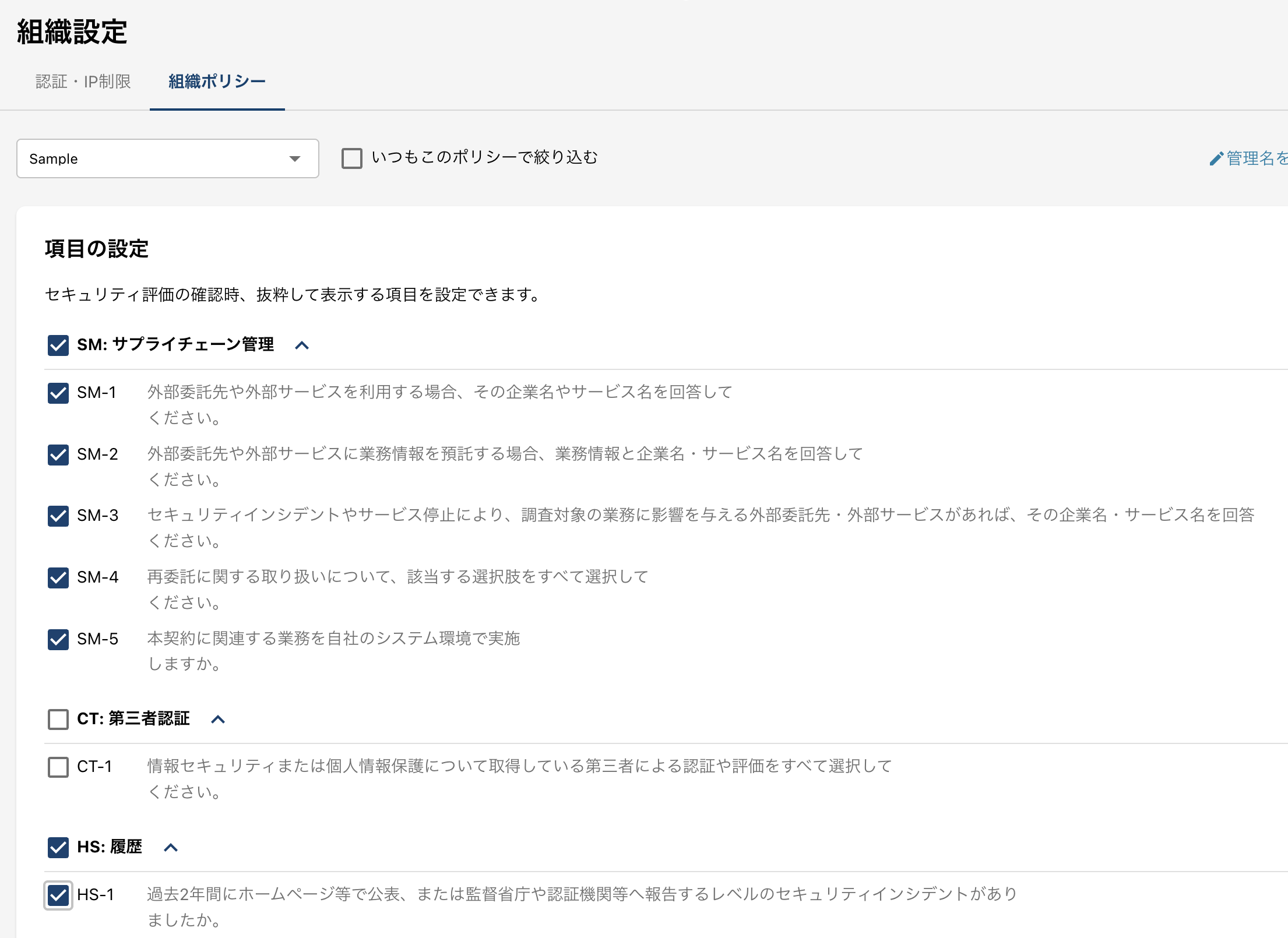
Task: Collapse the SM: サプライチェーン管理 section
Action: 302,345
